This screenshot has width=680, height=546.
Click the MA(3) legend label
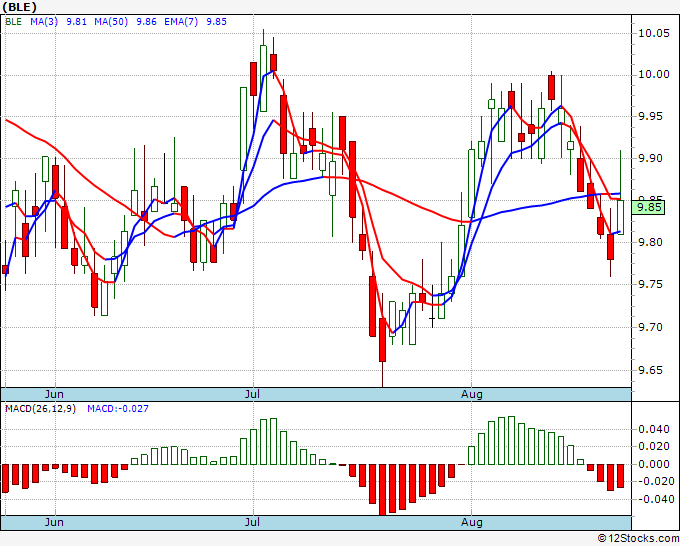click(x=44, y=22)
